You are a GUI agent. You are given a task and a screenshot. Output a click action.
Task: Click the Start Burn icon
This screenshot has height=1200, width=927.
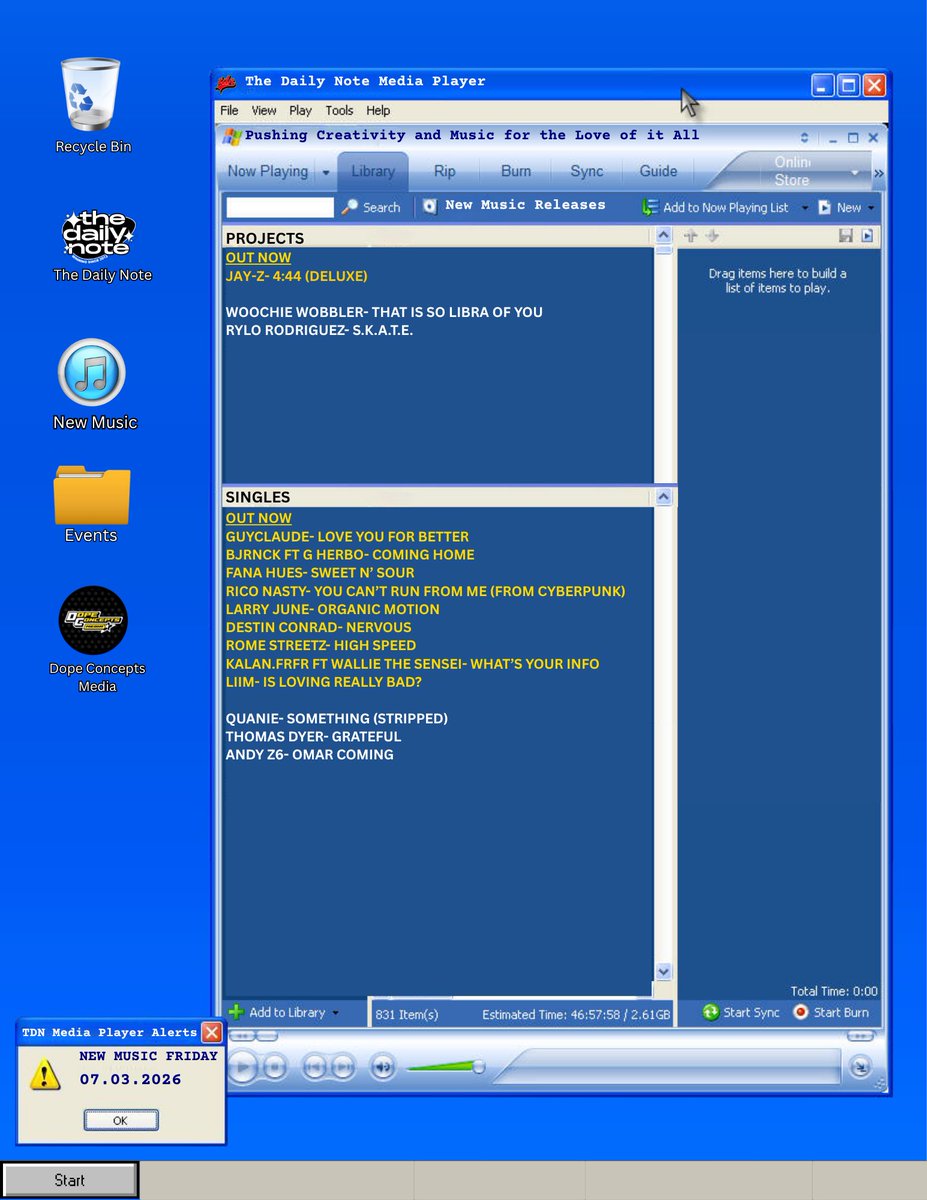click(x=801, y=1012)
